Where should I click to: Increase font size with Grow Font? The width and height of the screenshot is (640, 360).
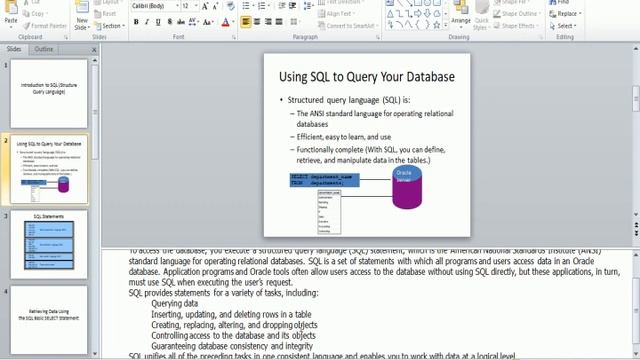pyautogui.click(x=205, y=6)
